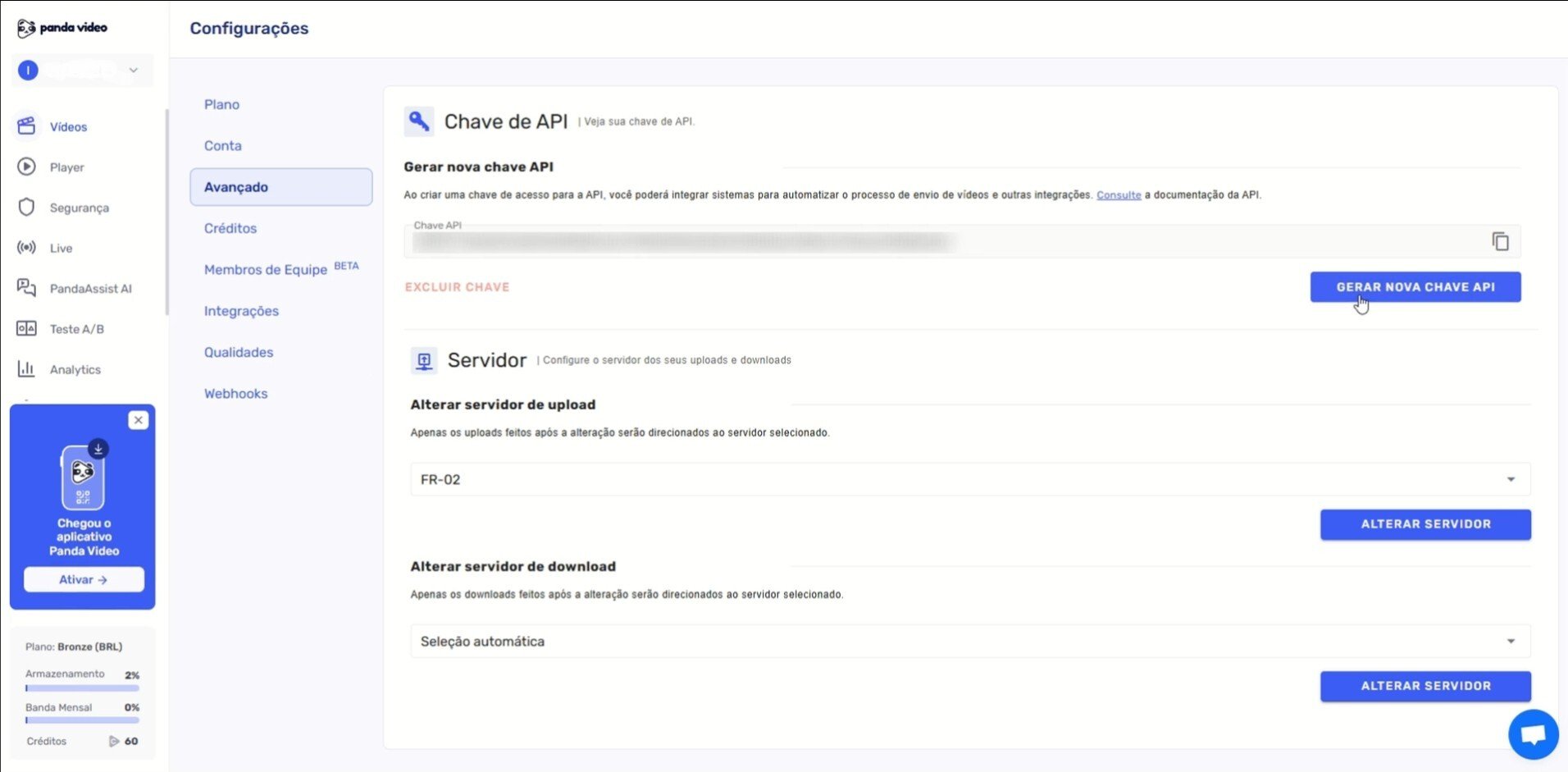The height and width of the screenshot is (772, 1568).
Task: Switch to the Webhooks settings tab
Action: (236, 394)
